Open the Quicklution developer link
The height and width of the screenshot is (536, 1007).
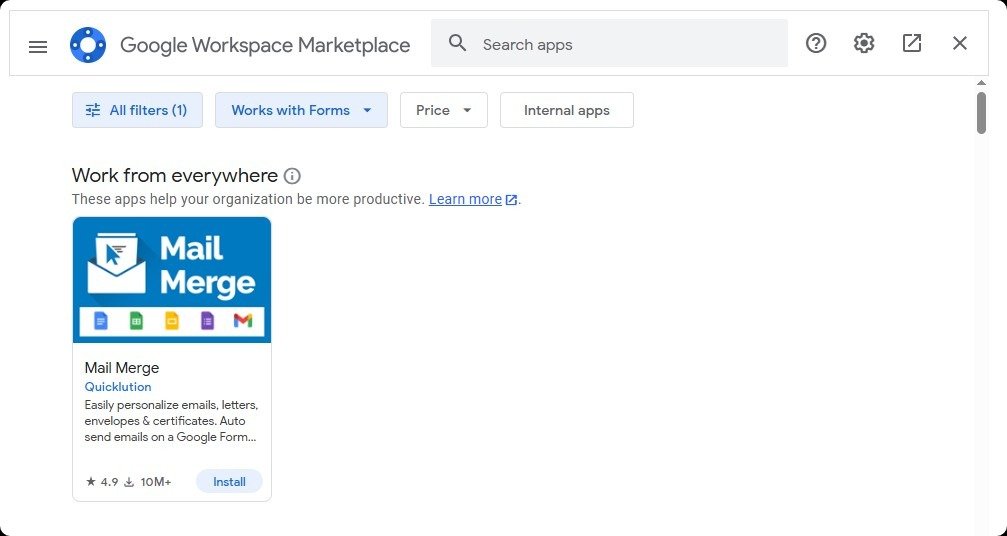[118, 387]
